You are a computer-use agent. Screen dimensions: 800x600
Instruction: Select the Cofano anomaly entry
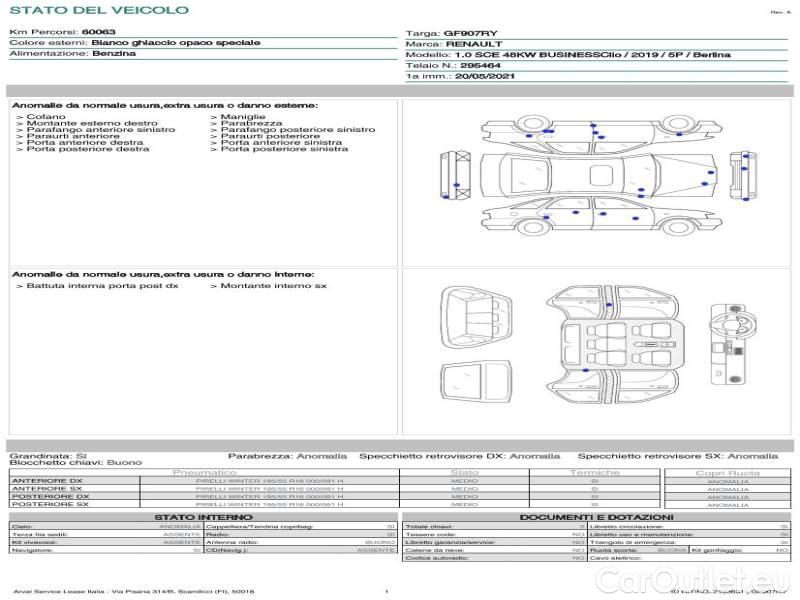tap(44, 117)
